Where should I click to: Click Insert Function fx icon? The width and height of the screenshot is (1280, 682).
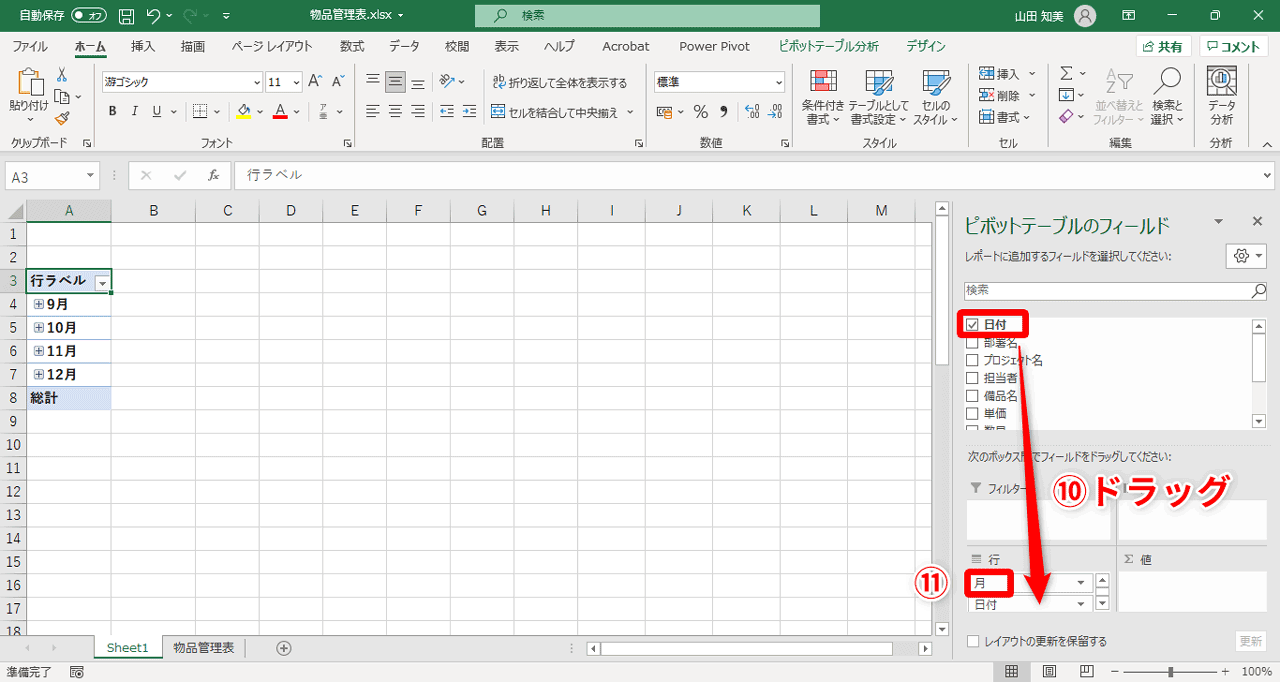click(x=213, y=175)
